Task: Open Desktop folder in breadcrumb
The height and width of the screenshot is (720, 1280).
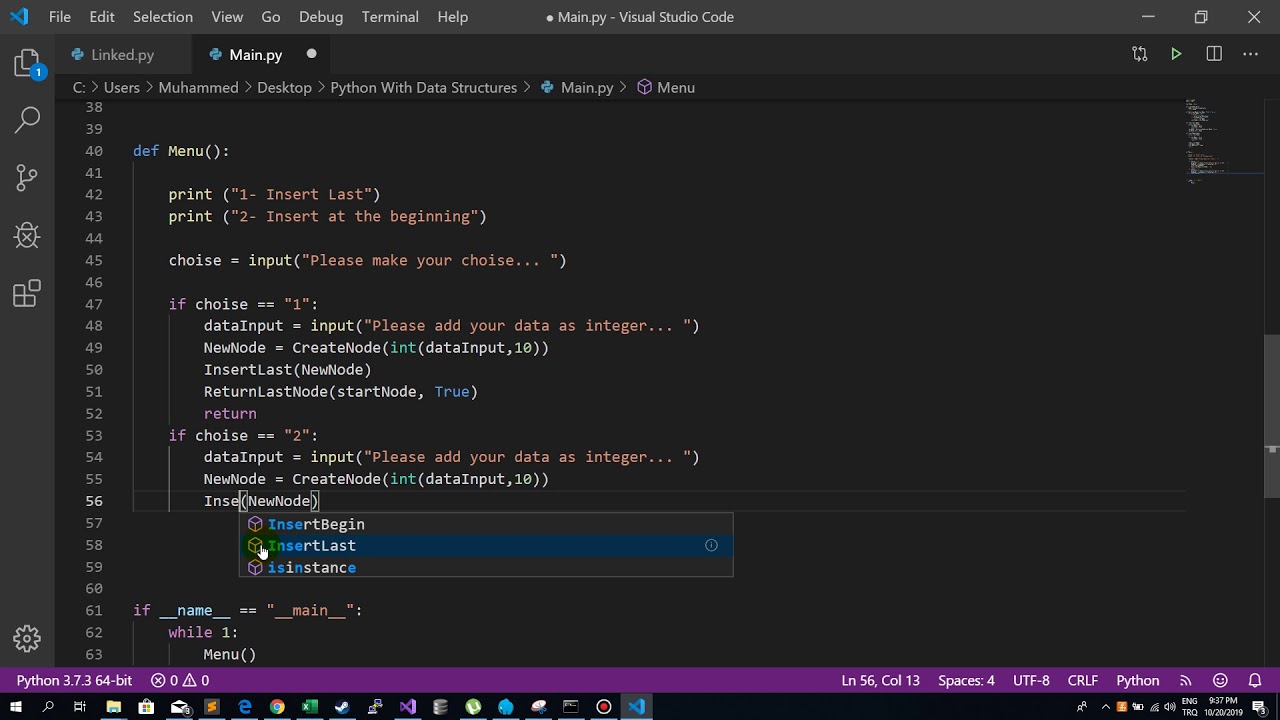Action: coord(284,87)
